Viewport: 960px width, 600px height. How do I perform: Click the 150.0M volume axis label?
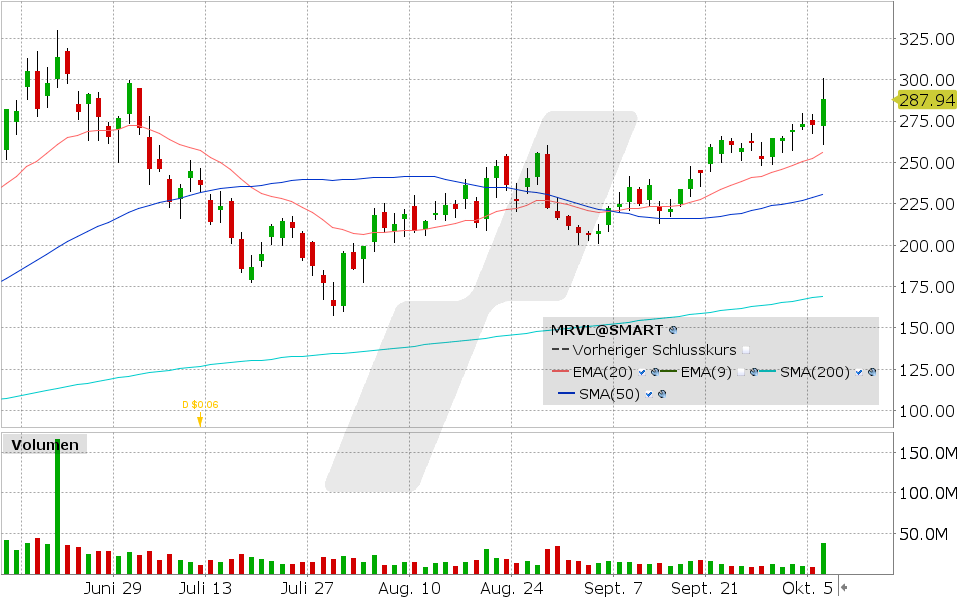928,453
